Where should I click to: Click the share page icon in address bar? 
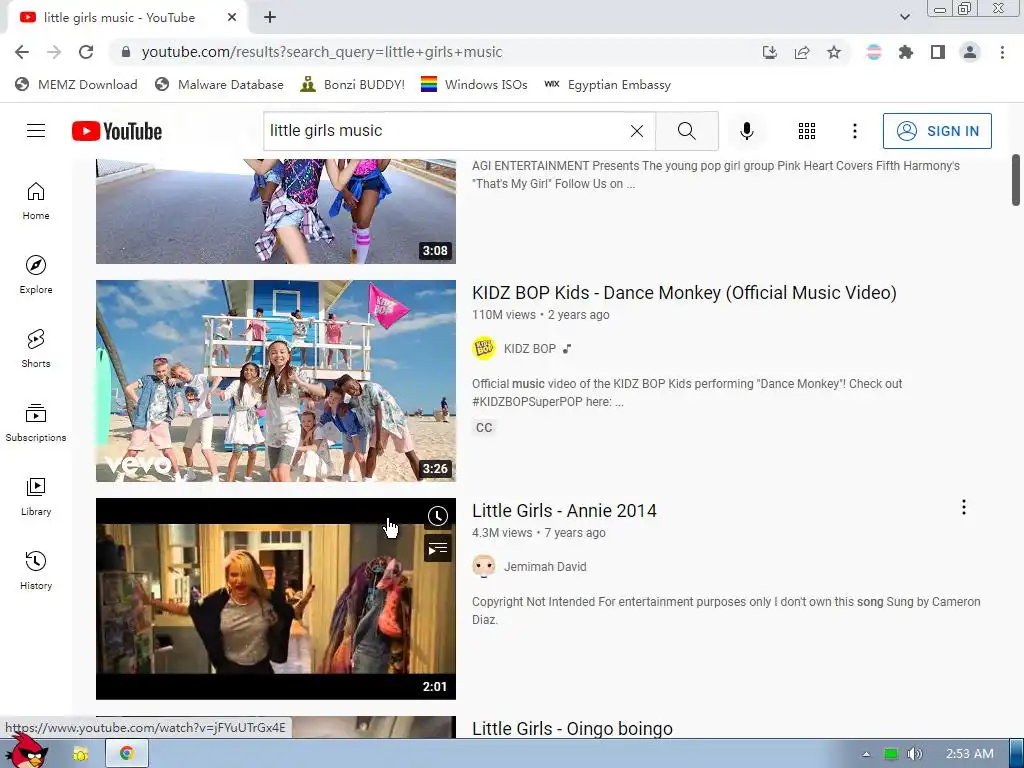802,52
